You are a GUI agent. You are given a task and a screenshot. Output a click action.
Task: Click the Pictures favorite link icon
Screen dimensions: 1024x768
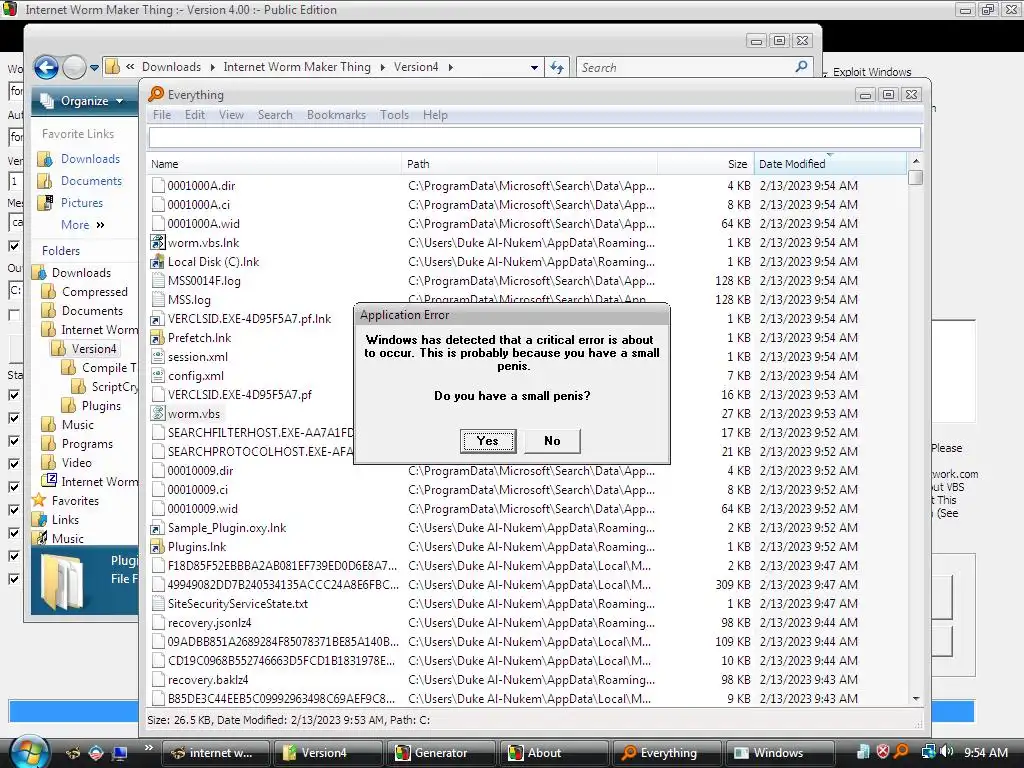click(x=45, y=202)
